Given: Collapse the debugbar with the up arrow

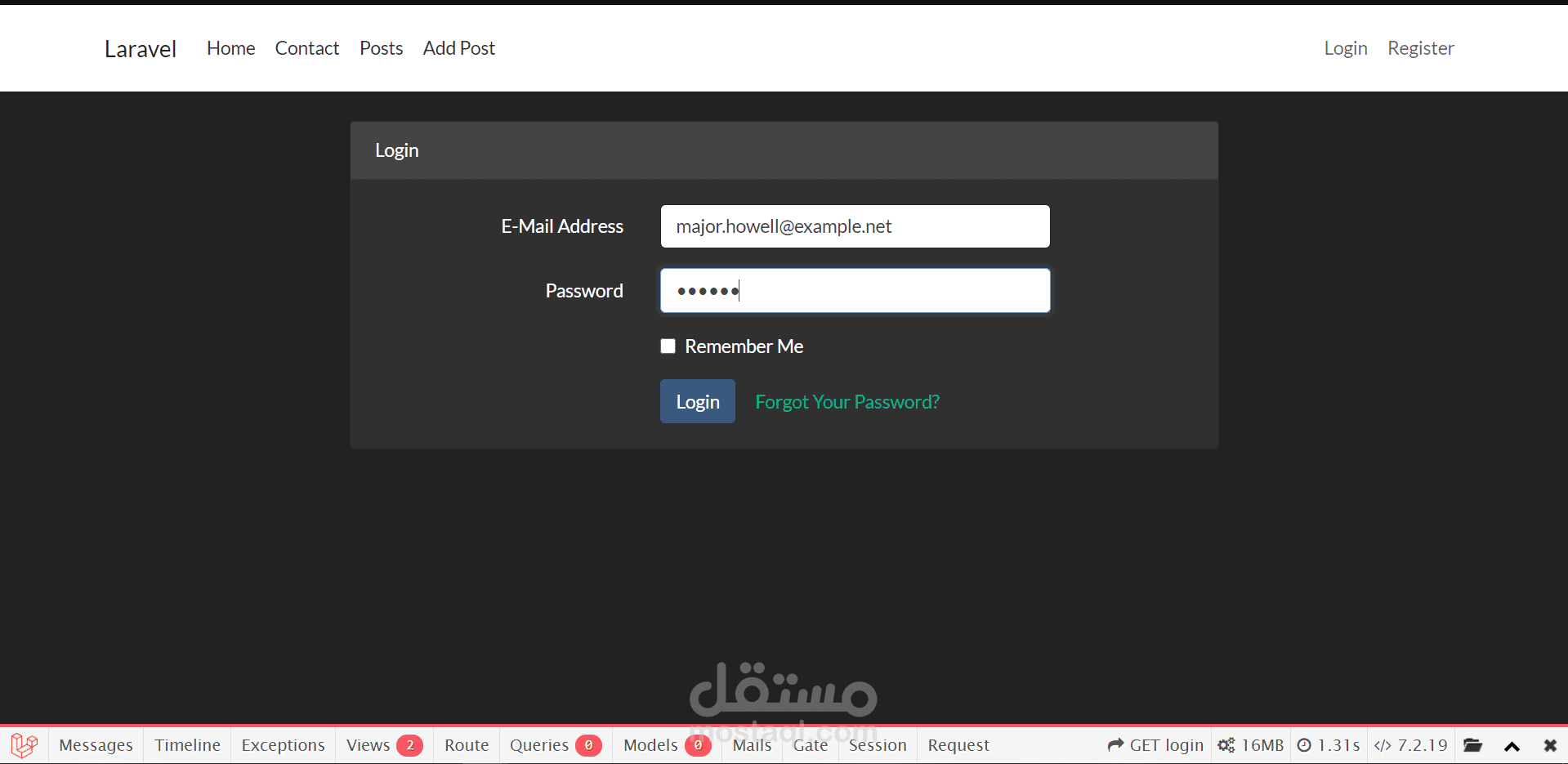Looking at the screenshot, I should (1512, 746).
